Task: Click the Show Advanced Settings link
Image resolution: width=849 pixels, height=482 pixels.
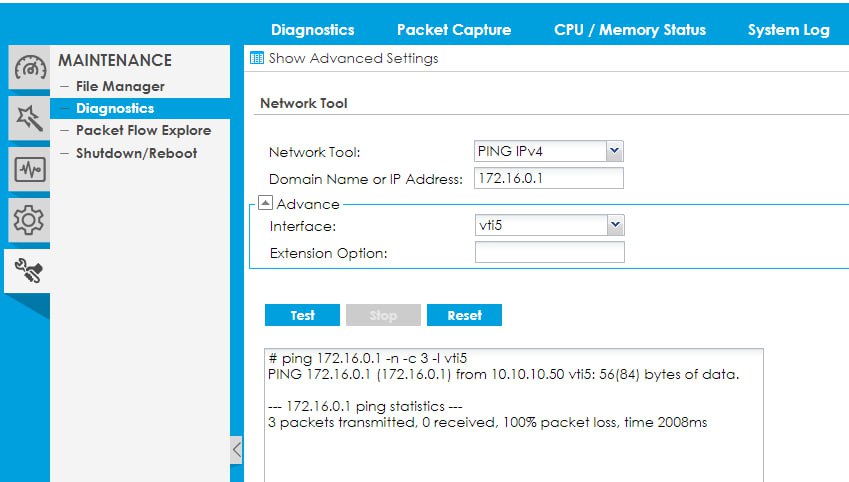Action: [353, 58]
